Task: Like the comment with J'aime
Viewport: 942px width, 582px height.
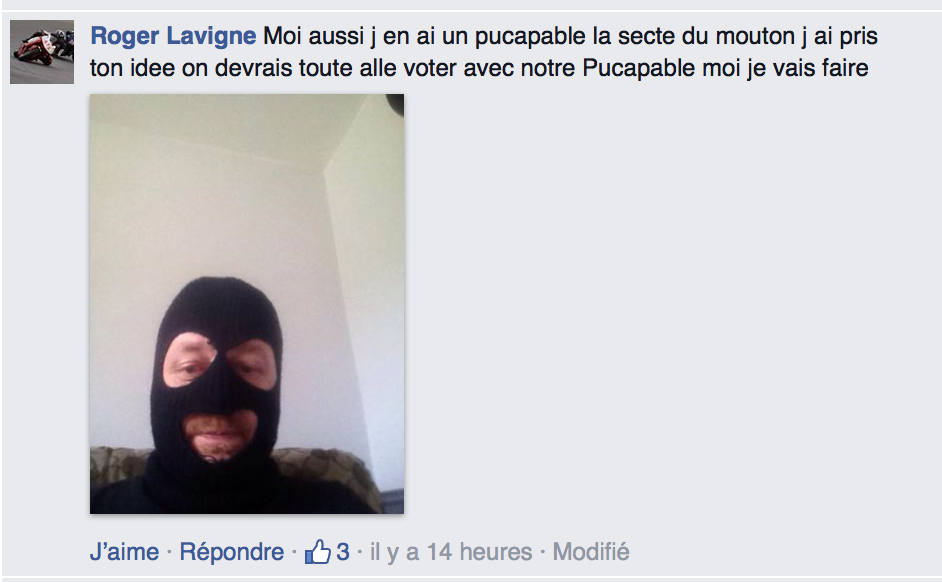Action: (124, 551)
